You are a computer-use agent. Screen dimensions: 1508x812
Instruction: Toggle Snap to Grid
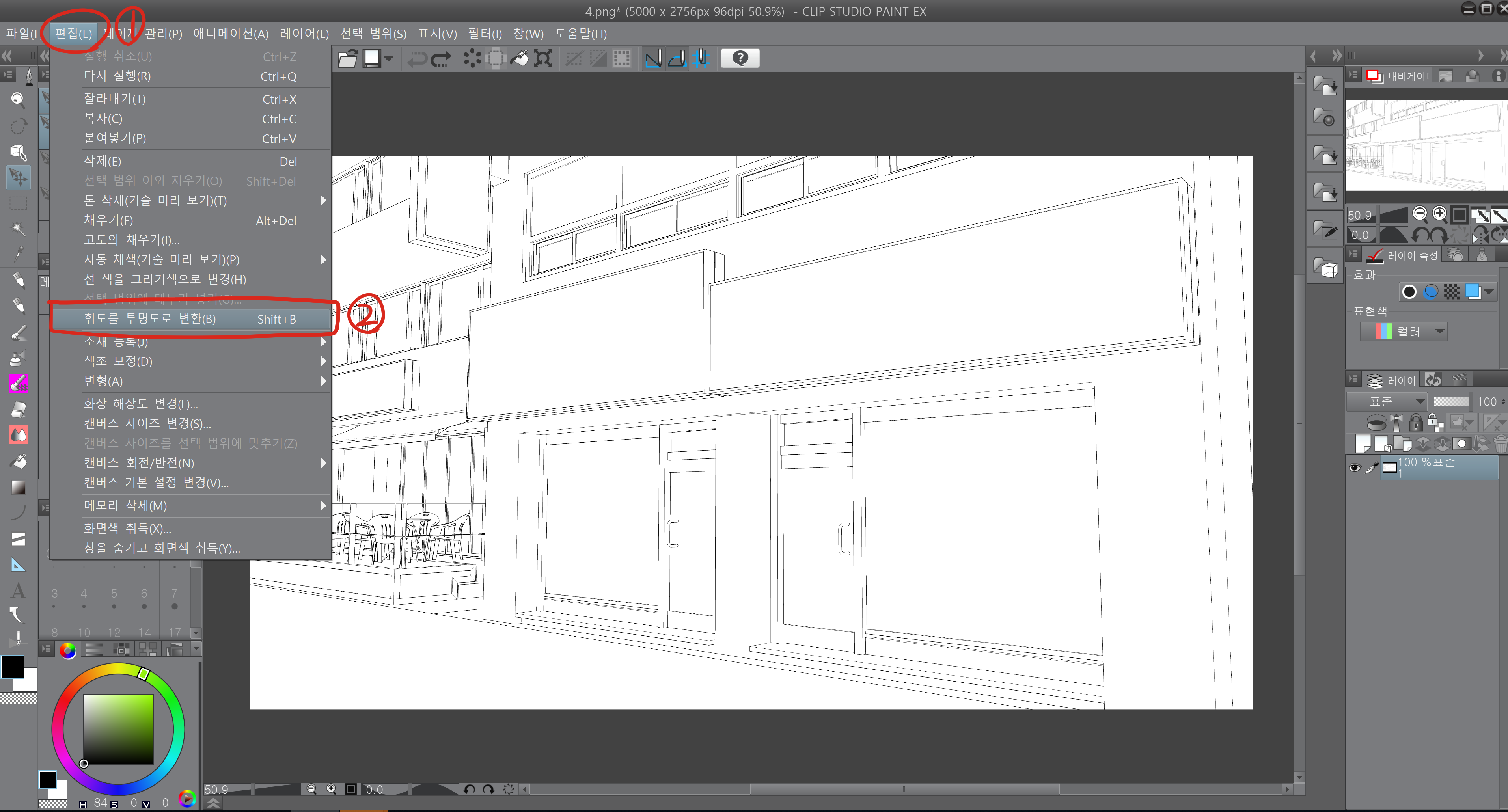701,59
